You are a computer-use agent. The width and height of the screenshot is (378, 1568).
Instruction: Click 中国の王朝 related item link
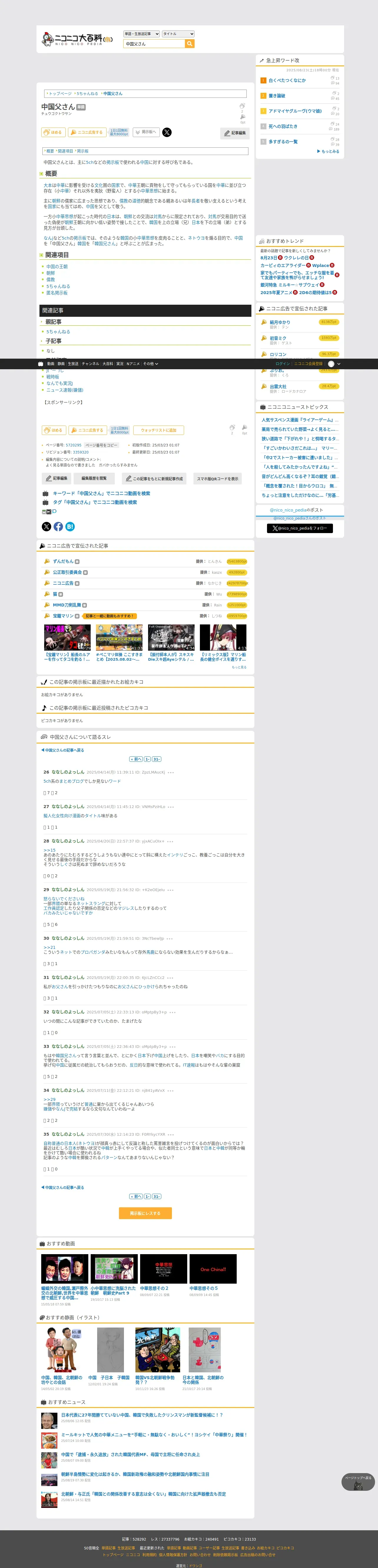pyautogui.click(x=57, y=267)
